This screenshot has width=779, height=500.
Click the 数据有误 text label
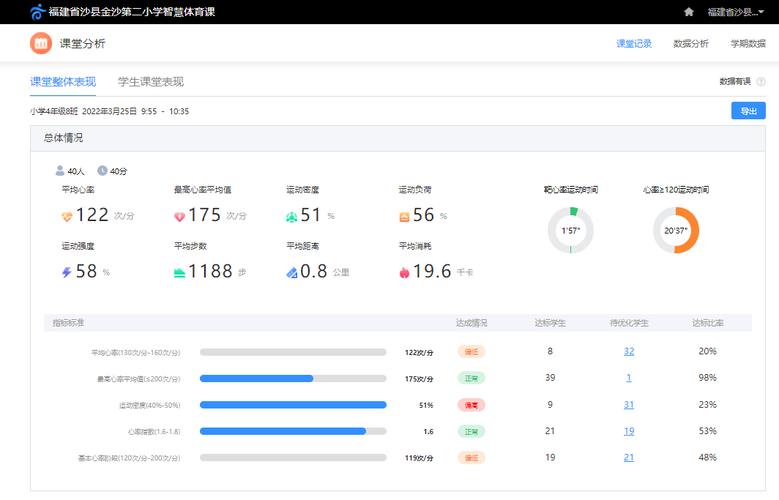(x=735, y=82)
